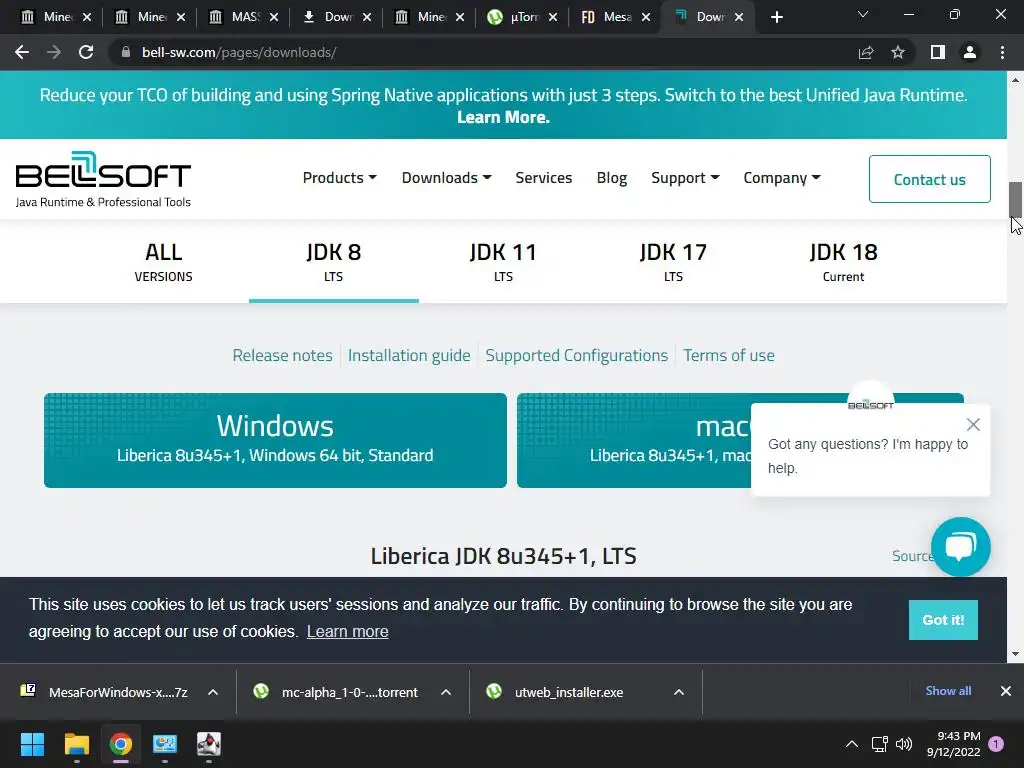The height and width of the screenshot is (768, 1024).
Task: Click the page scrollbar thumb
Action: pyautogui.click(x=1015, y=199)
